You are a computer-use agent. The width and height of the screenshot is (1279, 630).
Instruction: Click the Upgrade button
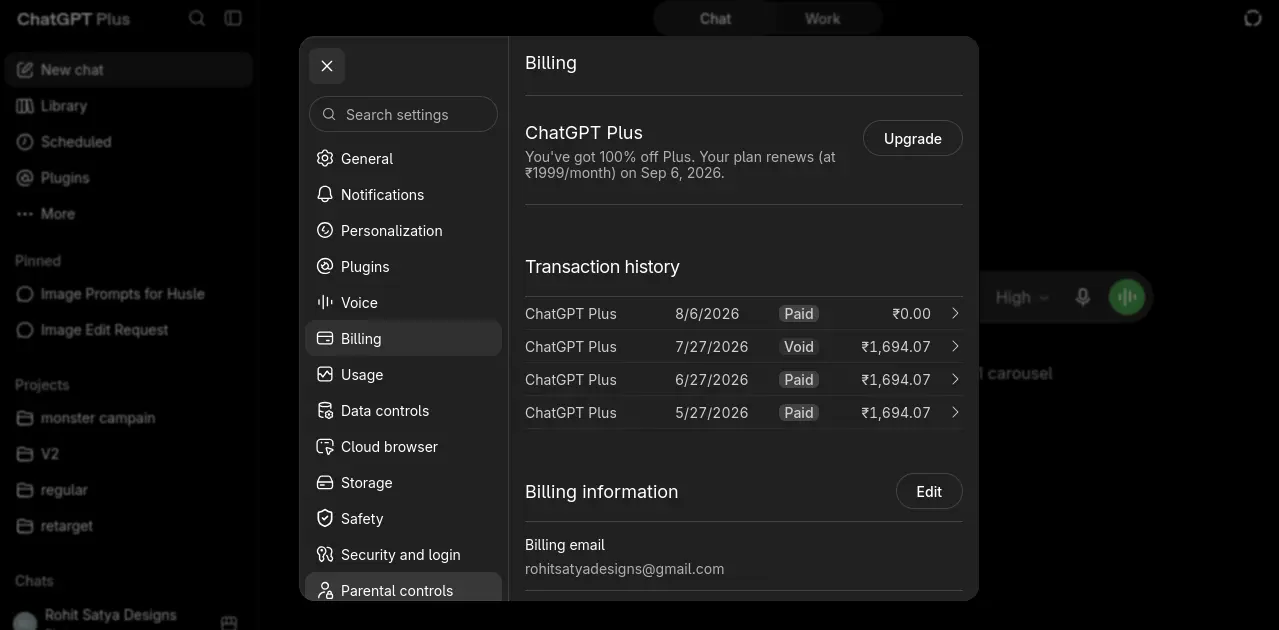(913, 138)
